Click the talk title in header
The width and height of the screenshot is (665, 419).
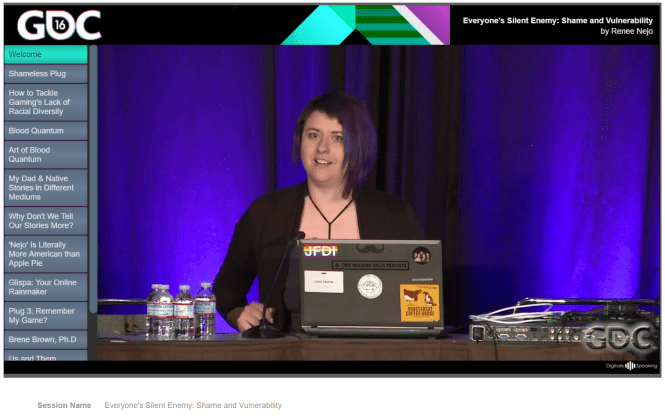[x=557, y=20]
